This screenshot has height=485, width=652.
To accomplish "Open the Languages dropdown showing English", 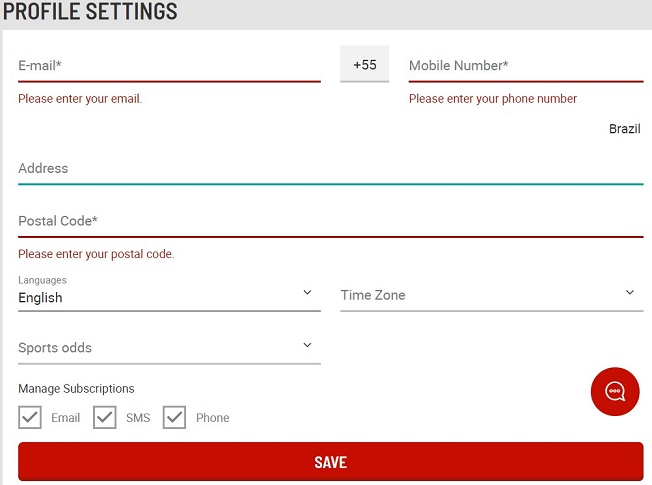I will click(169, 293).
